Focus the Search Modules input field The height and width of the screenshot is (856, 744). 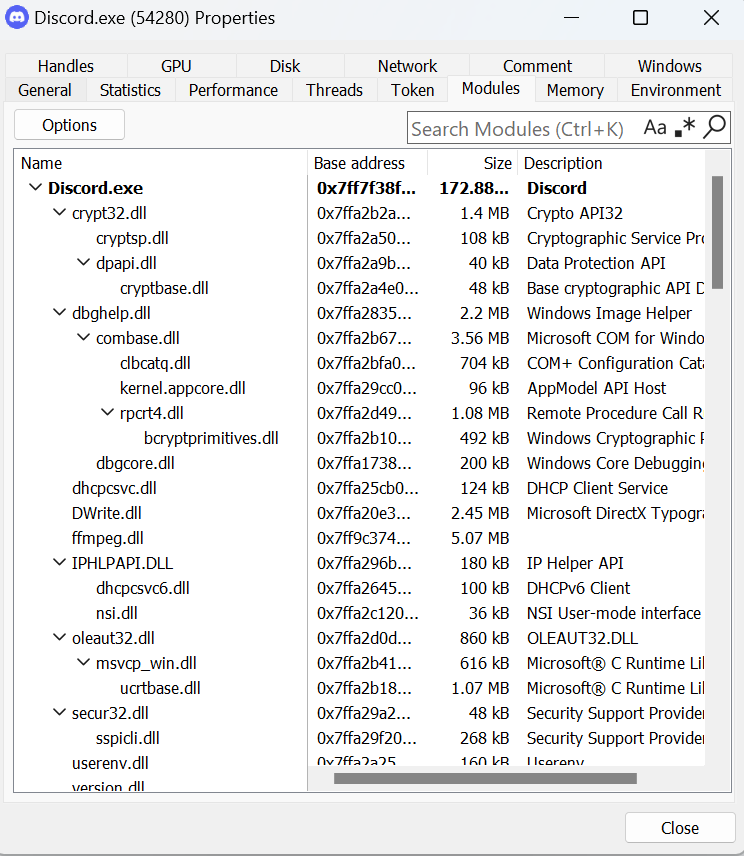tap(520, 129)
